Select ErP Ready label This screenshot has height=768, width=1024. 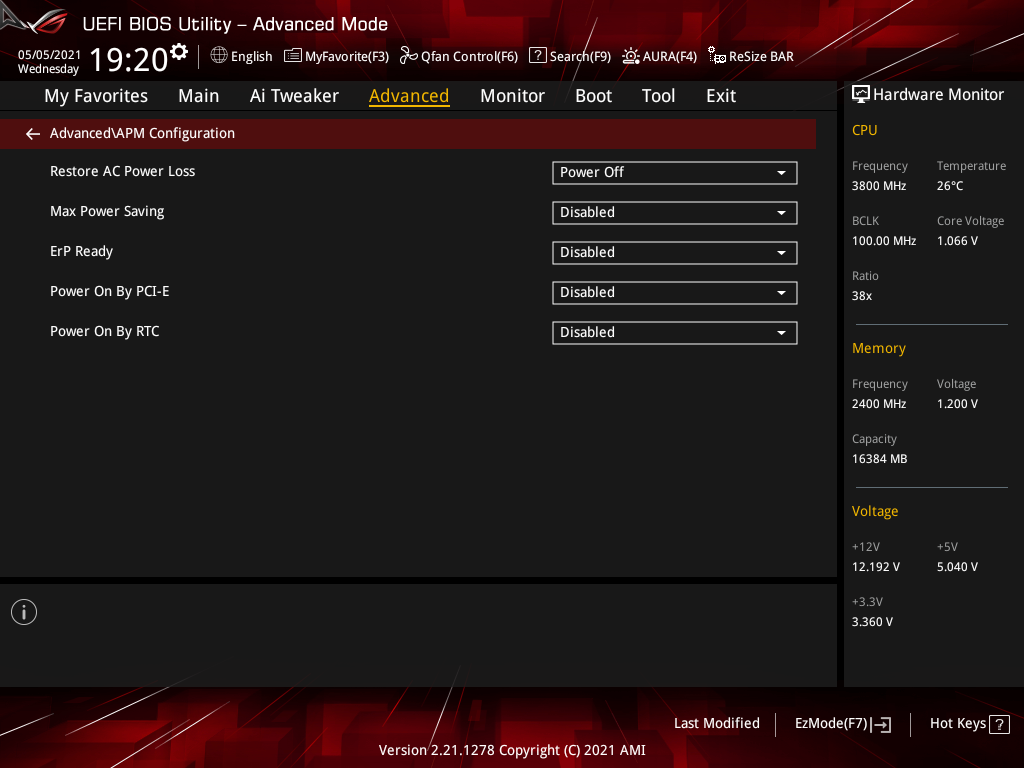point(82,251)
